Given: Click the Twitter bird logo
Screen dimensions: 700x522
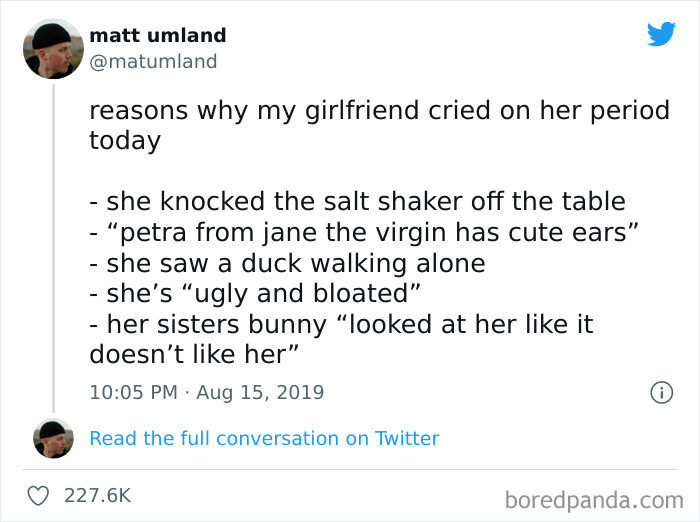Looking at the screenshot, I should (x=661, y=34).
